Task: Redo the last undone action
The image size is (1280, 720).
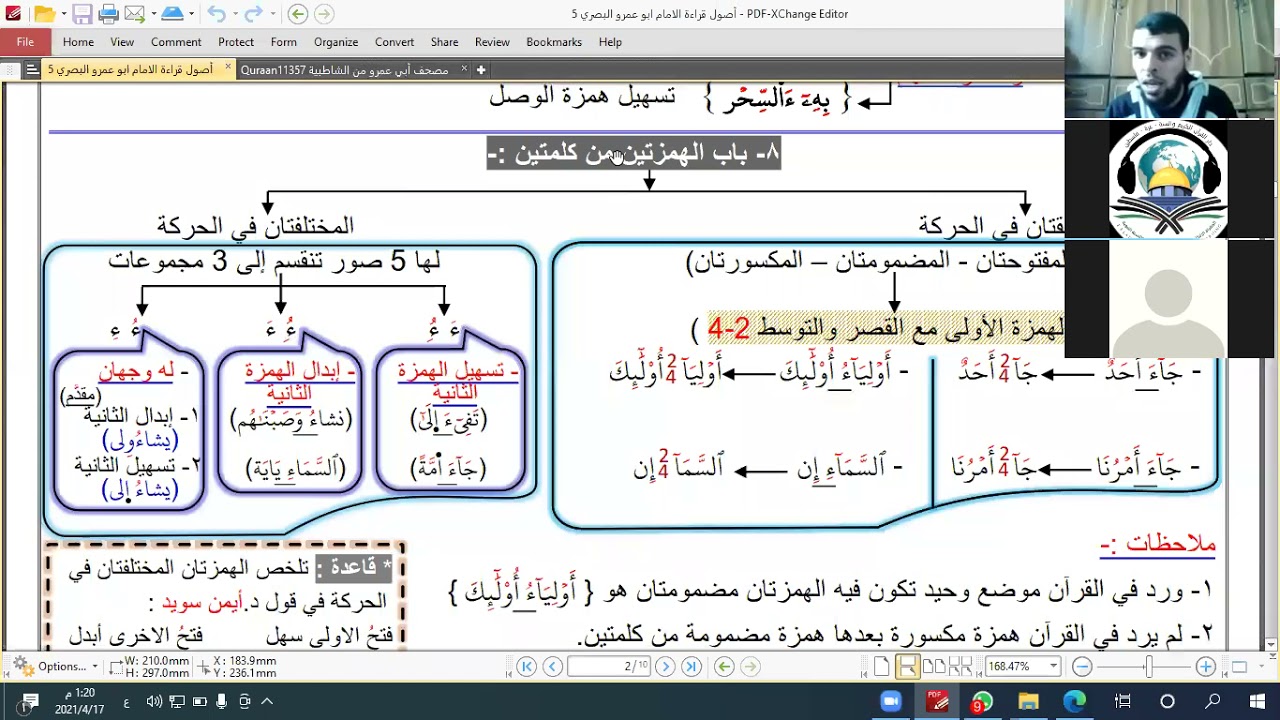Action: (x=253, y=14)
